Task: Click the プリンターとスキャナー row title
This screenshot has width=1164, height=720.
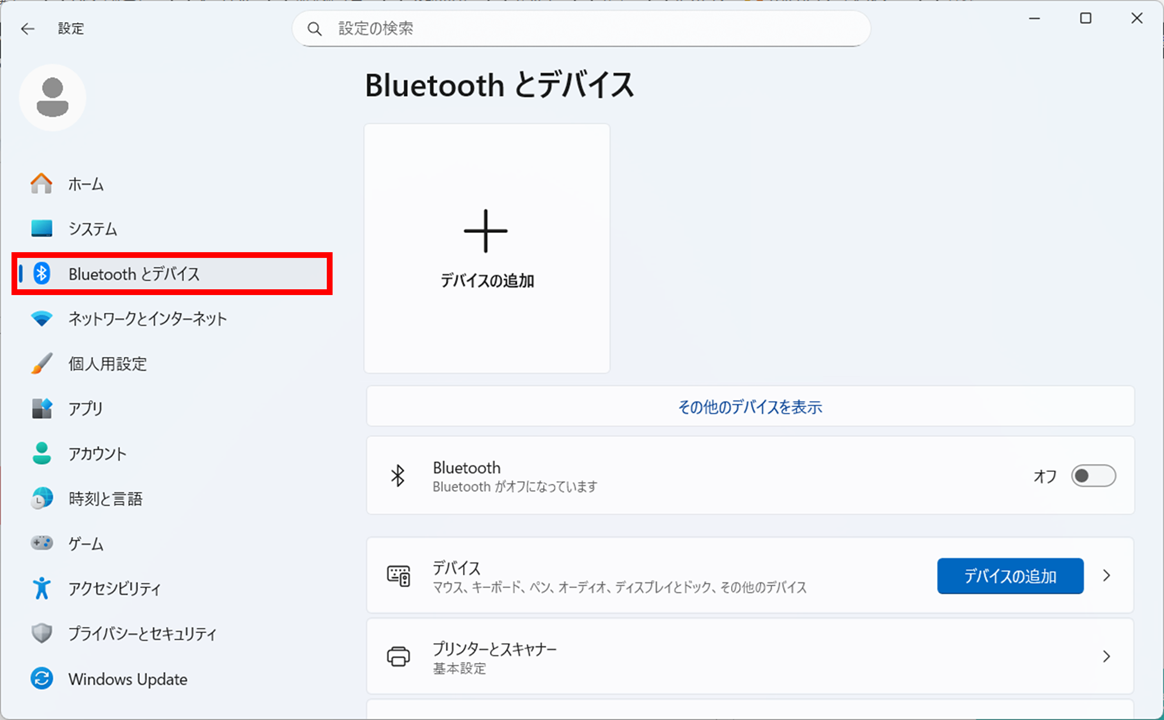Action: click(x=494, y=649)
